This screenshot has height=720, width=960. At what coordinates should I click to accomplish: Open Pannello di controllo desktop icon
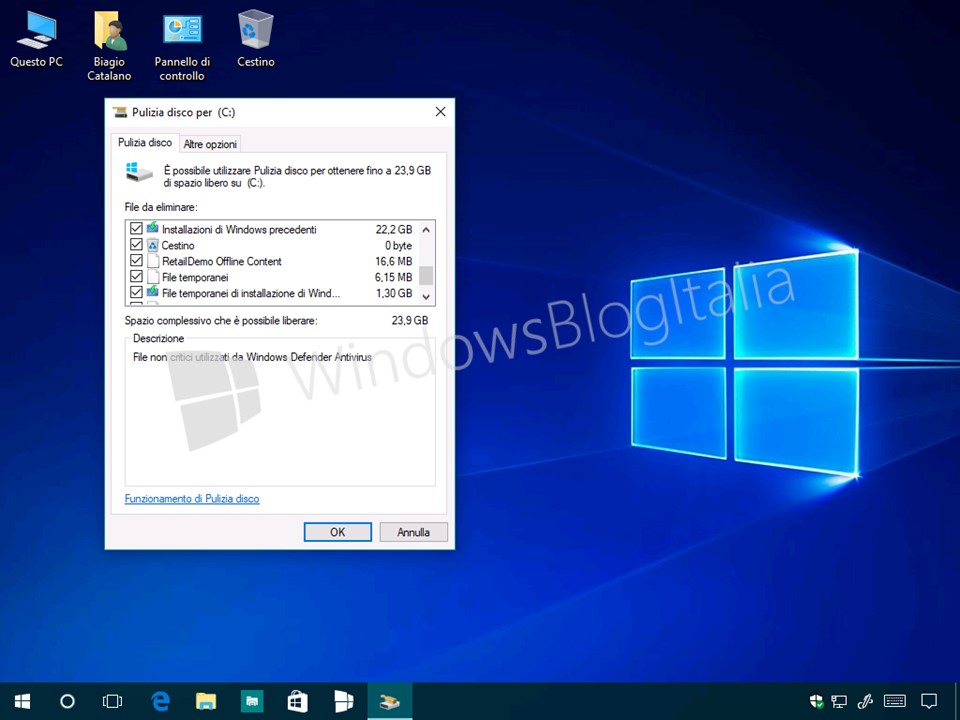tap(182, 45)
